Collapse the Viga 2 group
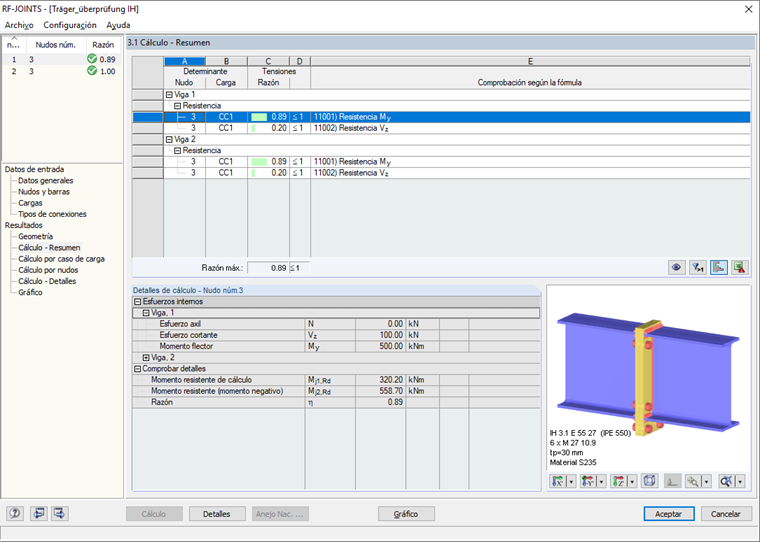Viewport: 760px width, 542px height. click(169, 140)
